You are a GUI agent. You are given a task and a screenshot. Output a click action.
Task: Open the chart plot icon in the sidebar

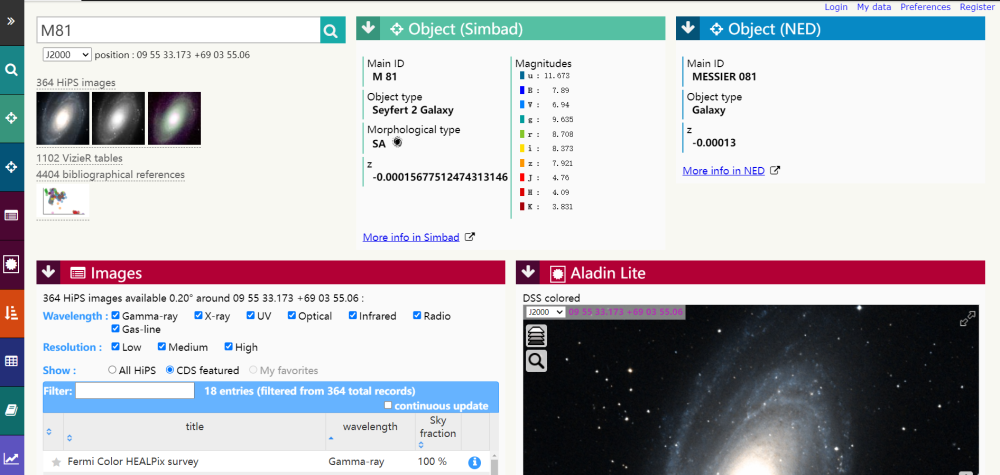click(x=11, y=458)
